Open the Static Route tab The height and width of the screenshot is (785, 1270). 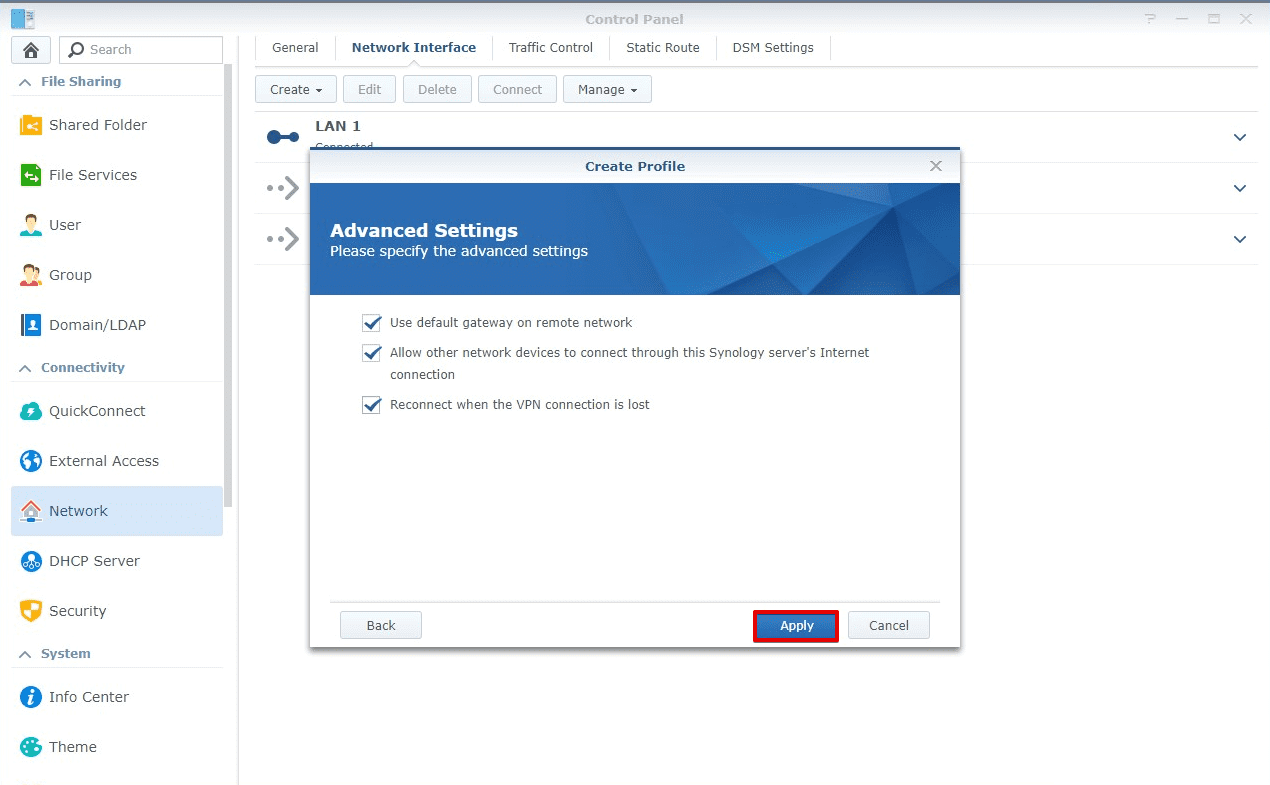tap(662, 47)
